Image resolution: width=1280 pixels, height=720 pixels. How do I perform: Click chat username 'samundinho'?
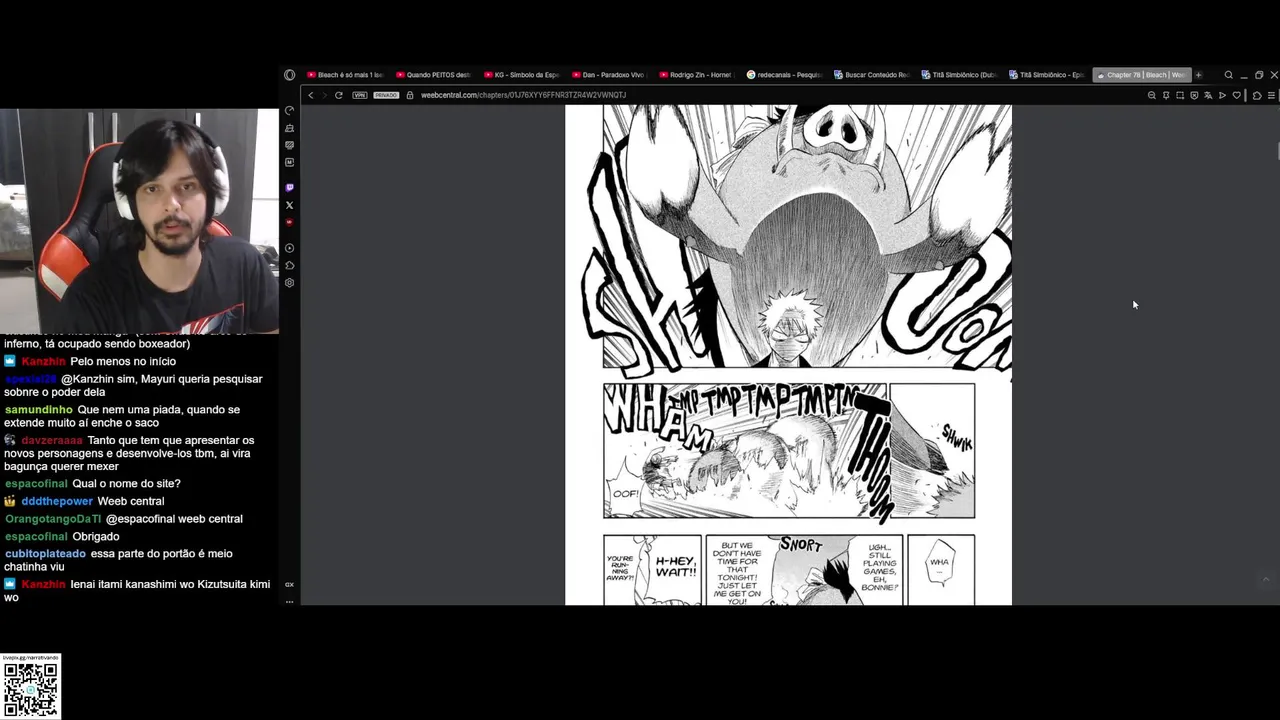[39, 410]
